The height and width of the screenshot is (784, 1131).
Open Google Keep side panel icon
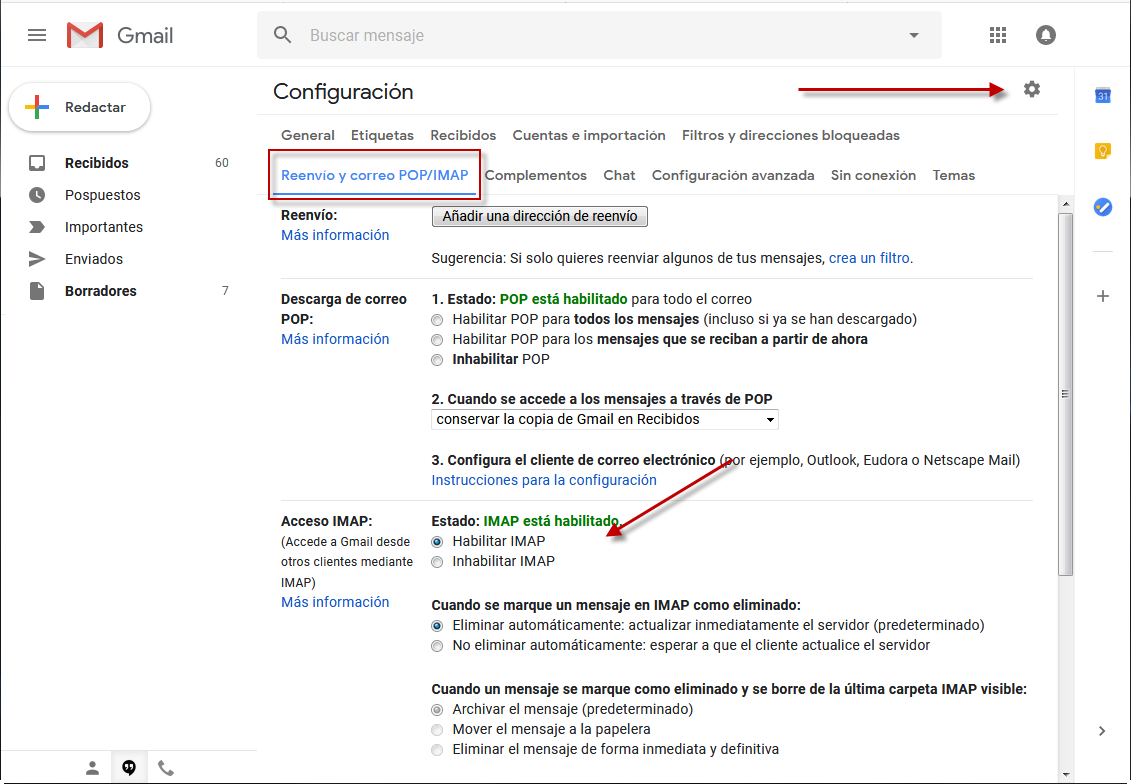click(1102, 151)
